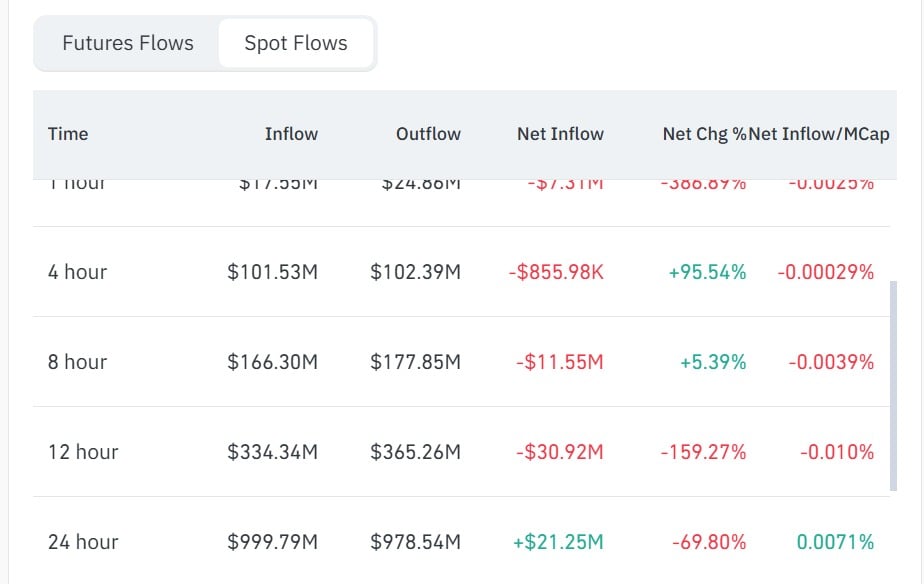Viewport: 924px width, 584px height.
Task: Click the $177.85M outflow value
Action: tap(415, 361)
